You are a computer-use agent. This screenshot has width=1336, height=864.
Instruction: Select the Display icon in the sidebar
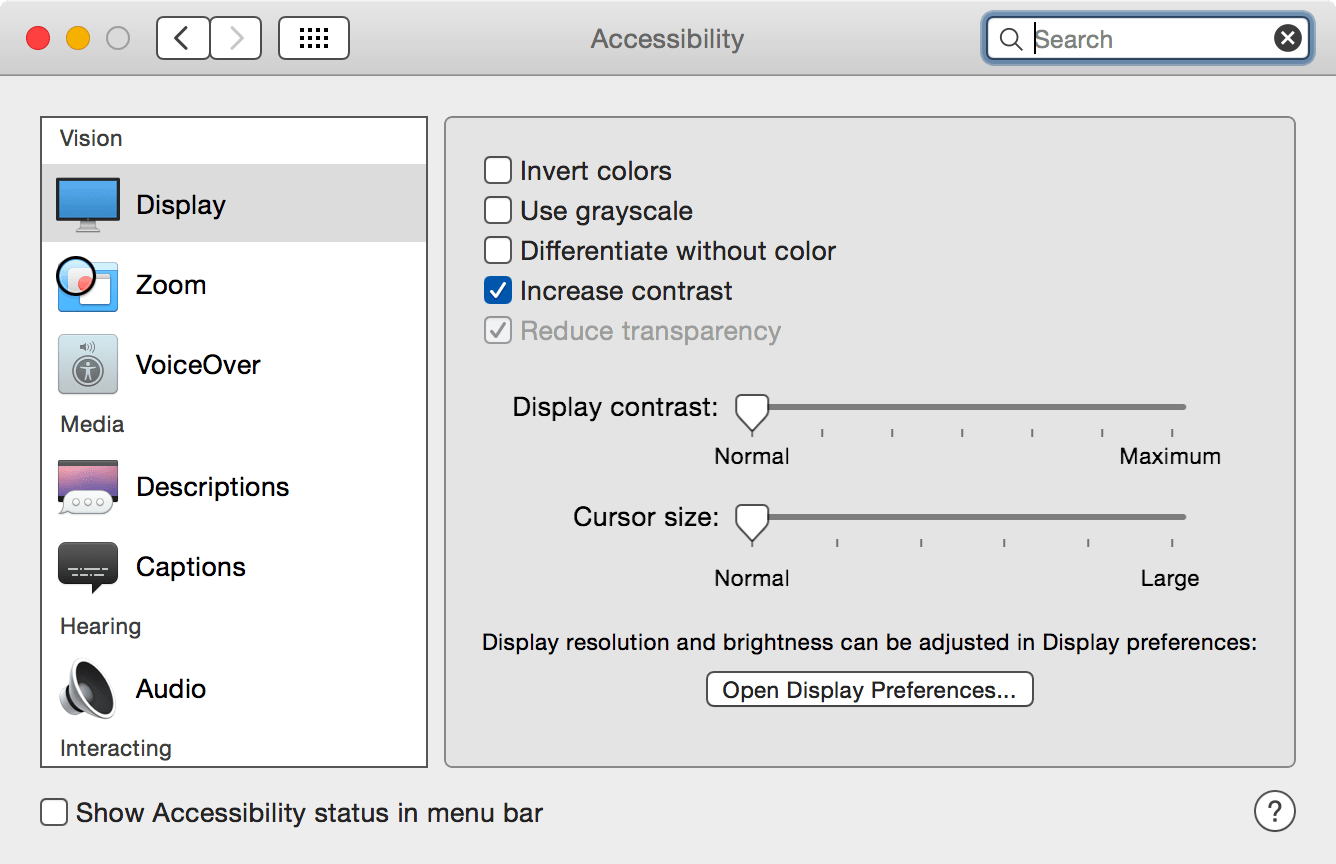(87, 203)
